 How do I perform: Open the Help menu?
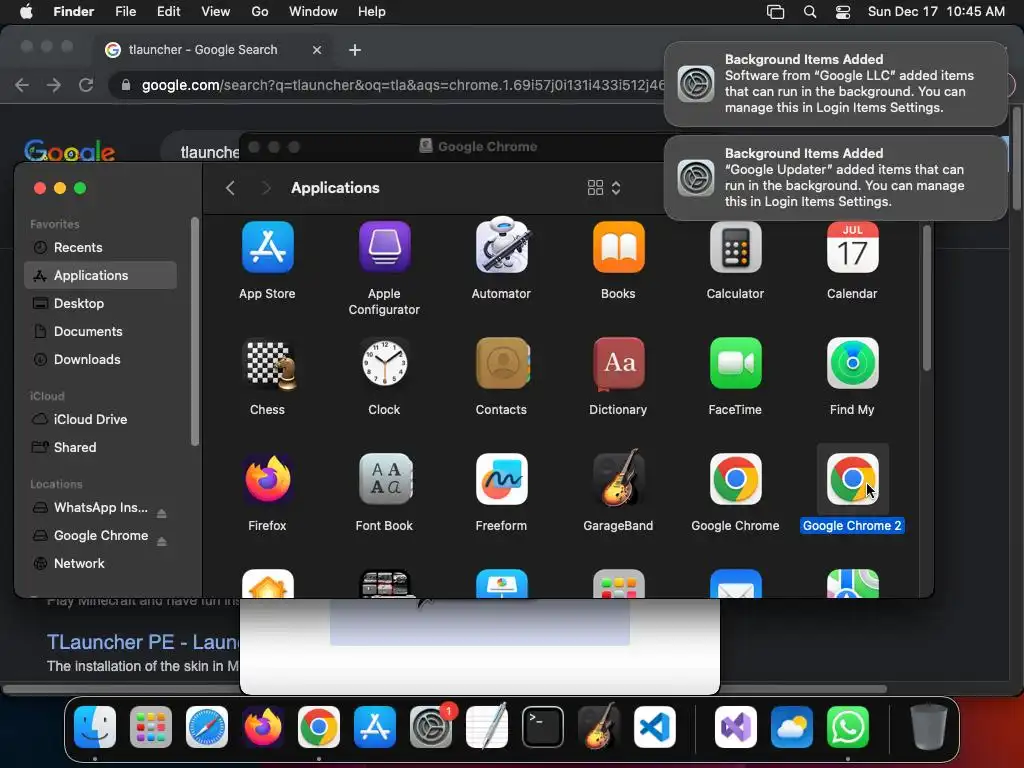372,12
